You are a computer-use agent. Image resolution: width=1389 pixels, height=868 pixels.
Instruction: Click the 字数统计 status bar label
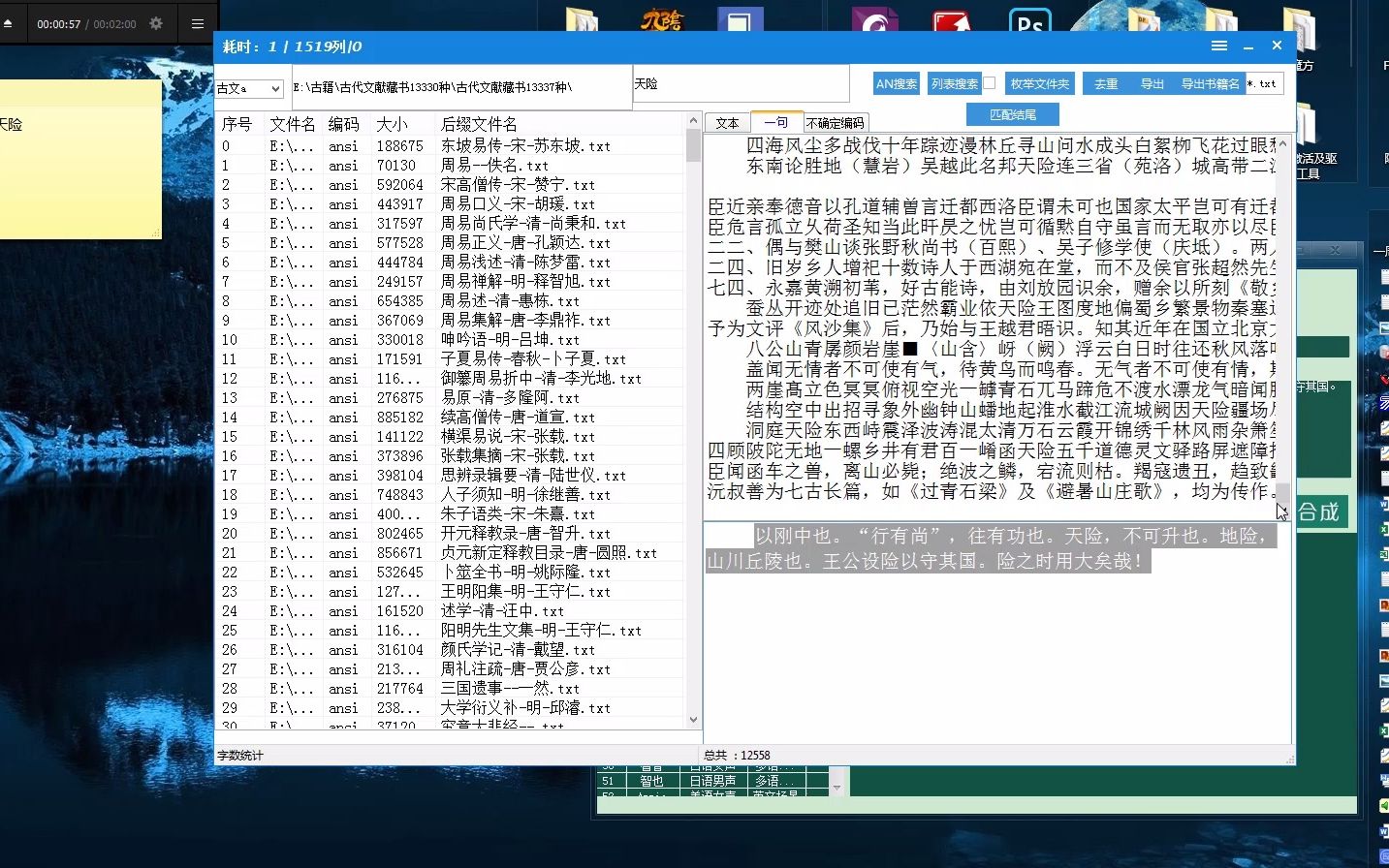pyautogui.click(x=240, y=756)
